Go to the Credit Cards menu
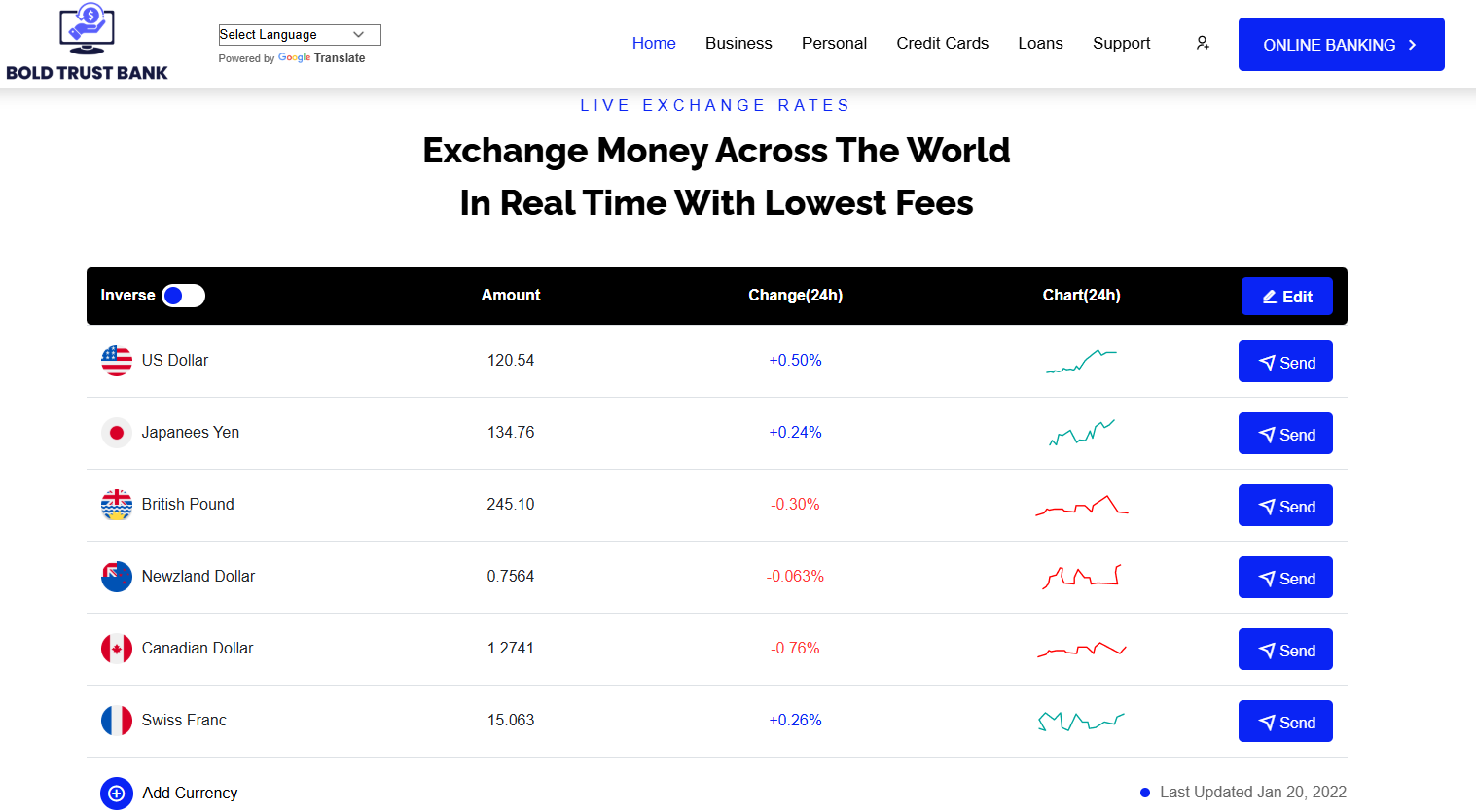Viewport: 1476px width, 812px height. [942, 44]
